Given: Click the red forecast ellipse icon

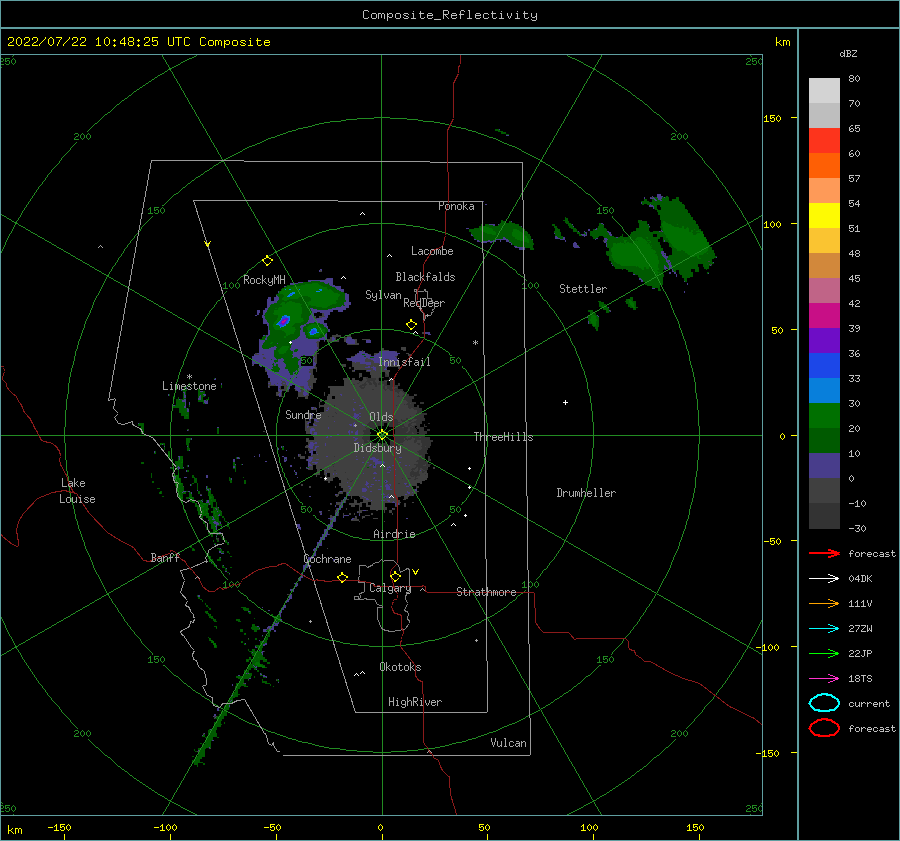Looking at the screenshot, I should 824,728.
